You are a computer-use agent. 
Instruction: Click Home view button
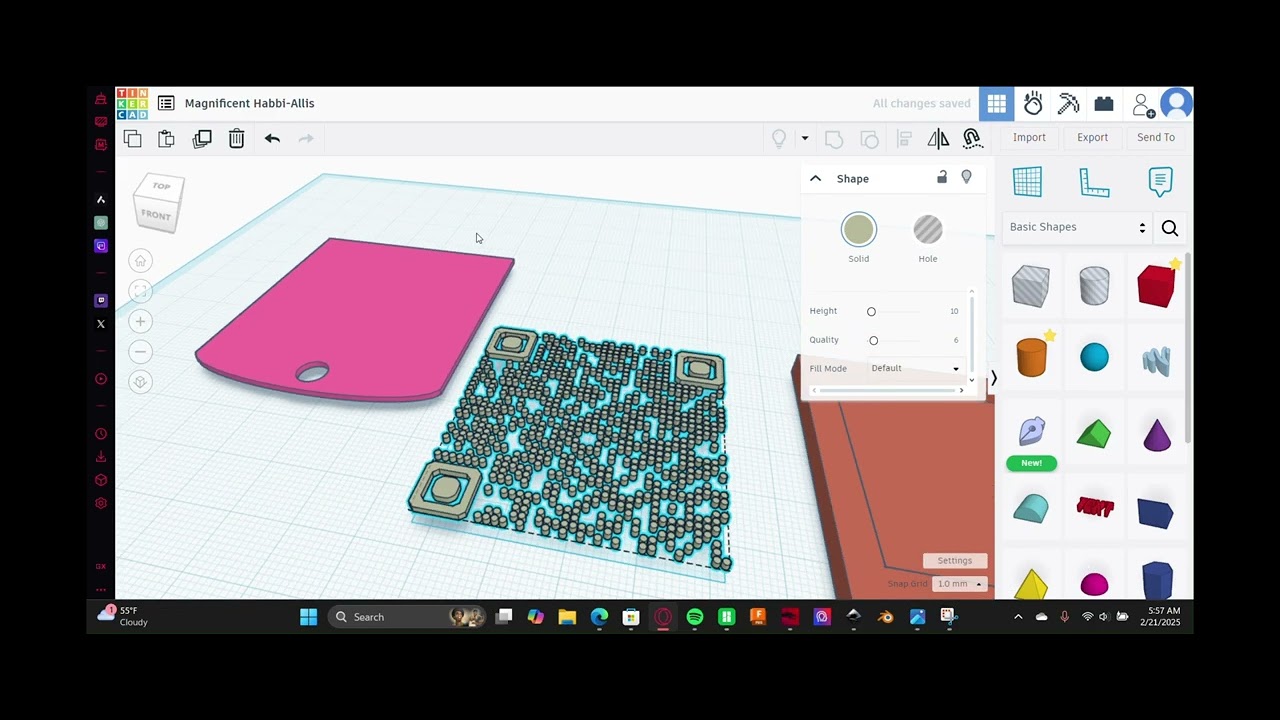pos(140,261)
